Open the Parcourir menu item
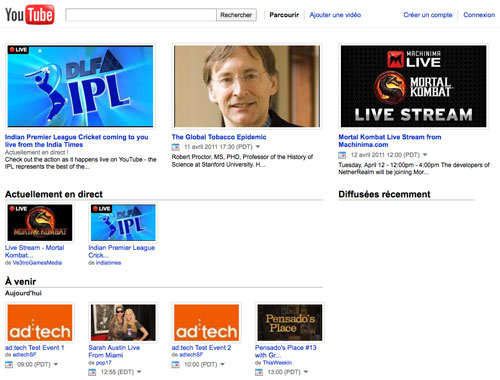 pyautogui.click(x=284, y=15)
